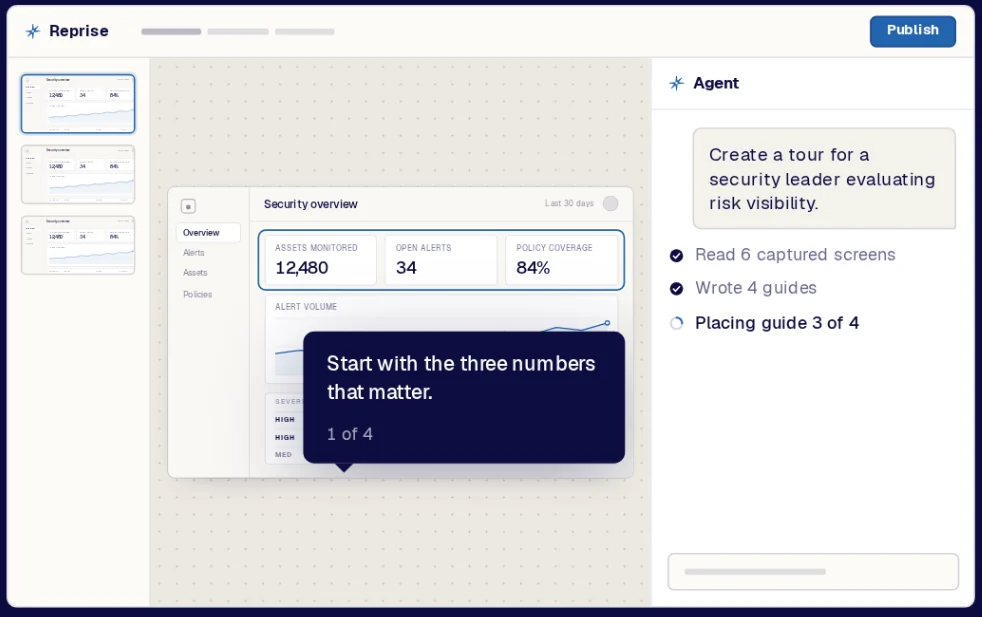The height and width of the screenshot is (617, 982).
Task: Open the Overview sidebar item
Action: [x=209, y=232]
